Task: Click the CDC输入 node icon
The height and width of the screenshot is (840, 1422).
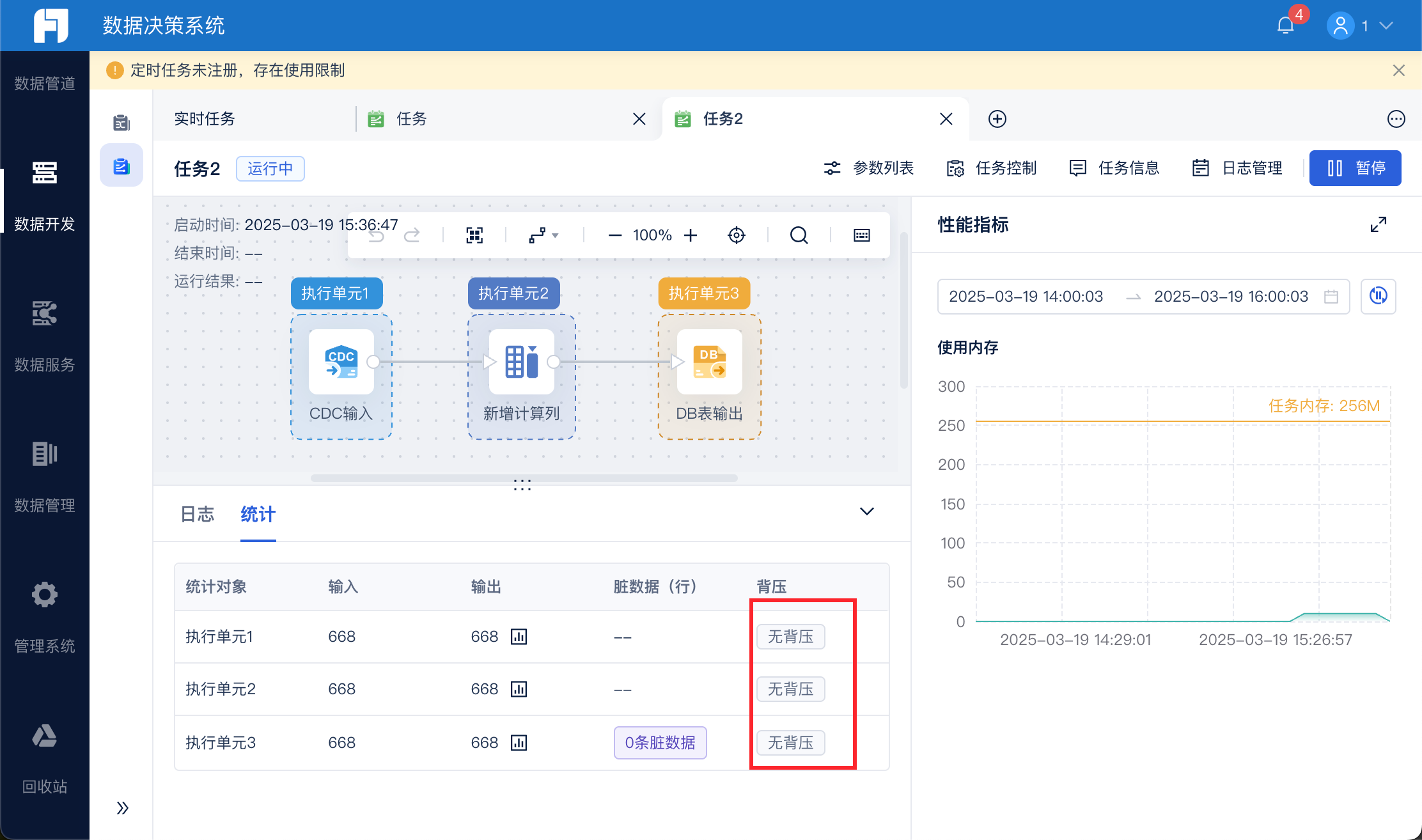Action: (341, 362)
